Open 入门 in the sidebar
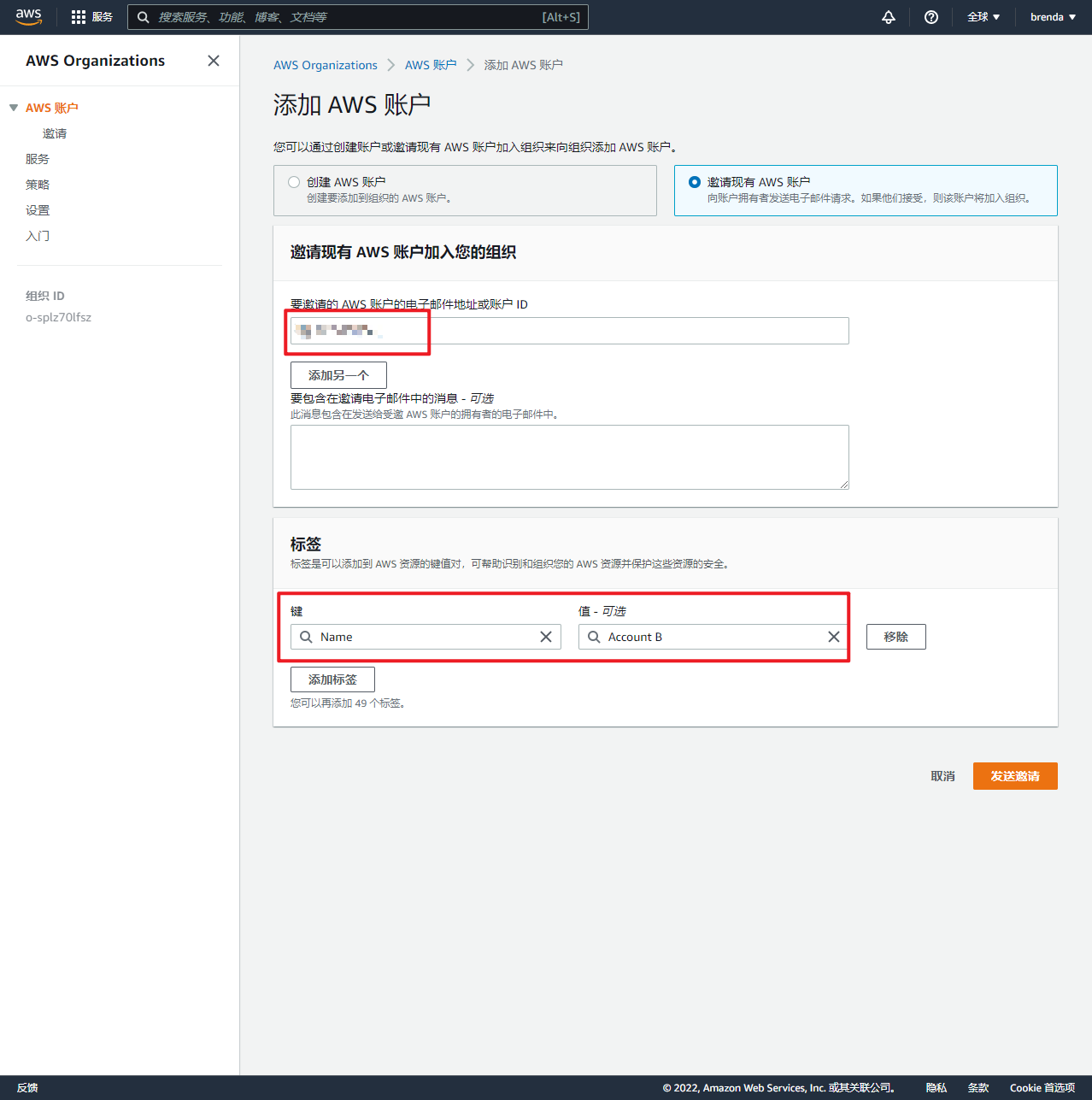 click(38, 236)
